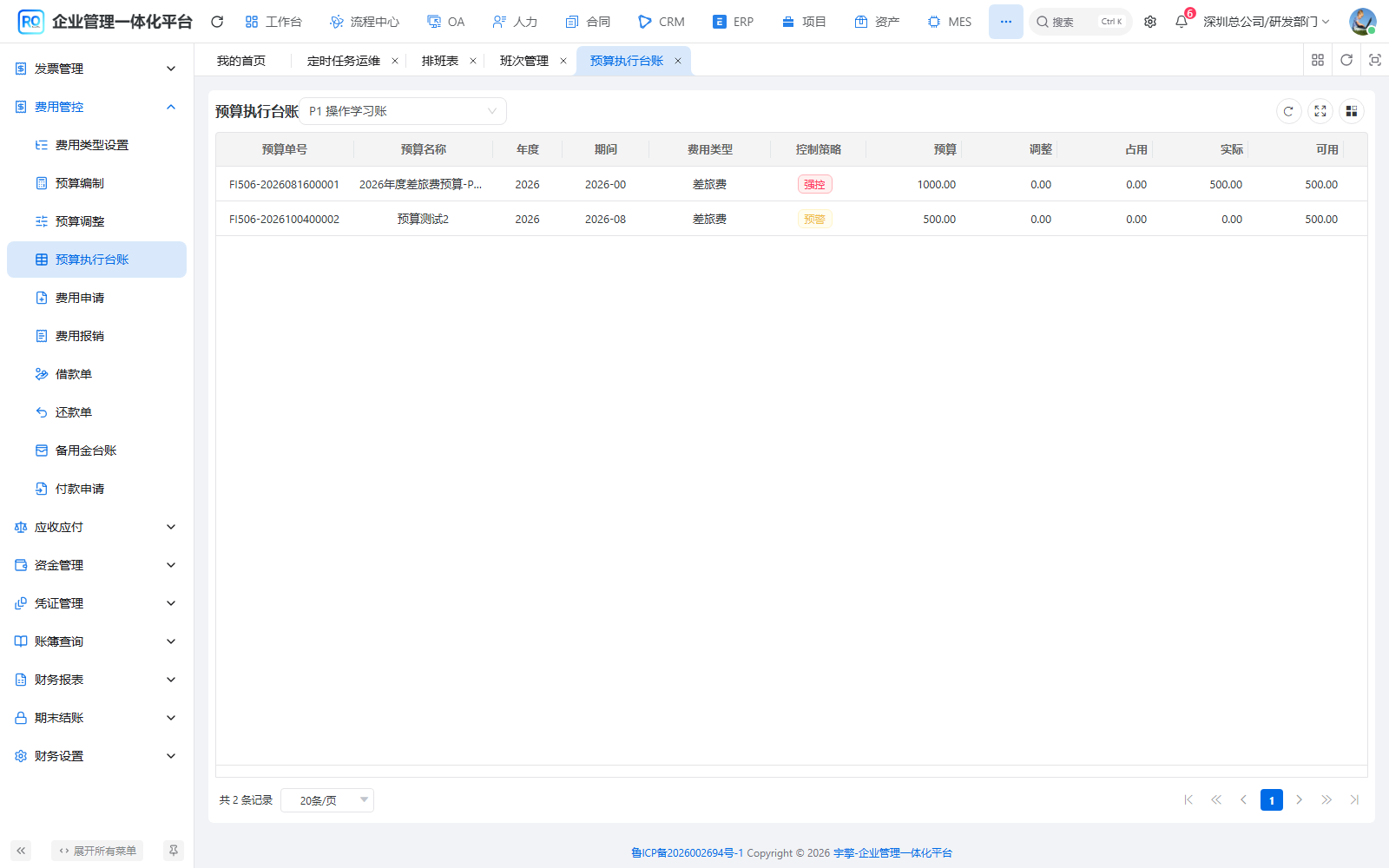Open the notifications bell
Image resolution: width=1389 pixels, height=868 pixels.
[1182, 22]
